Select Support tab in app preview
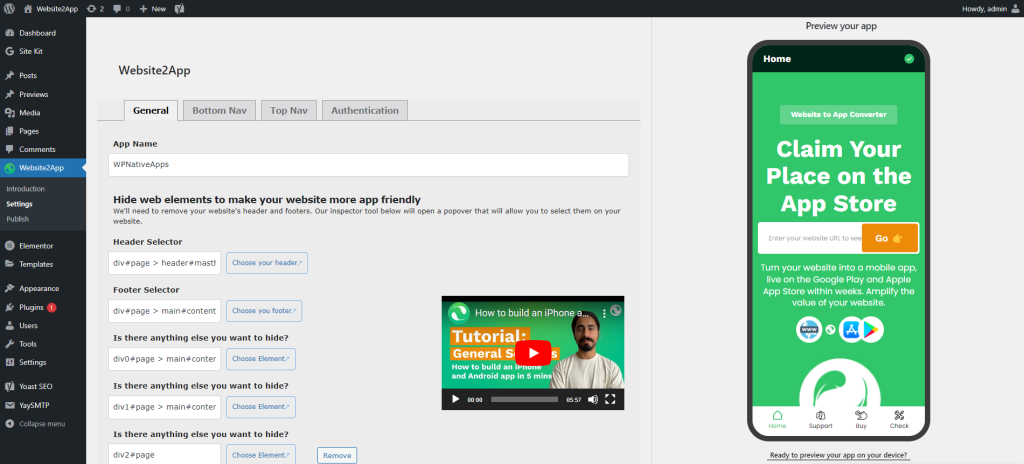This screenshot has width=1024, height=464. 820,420
